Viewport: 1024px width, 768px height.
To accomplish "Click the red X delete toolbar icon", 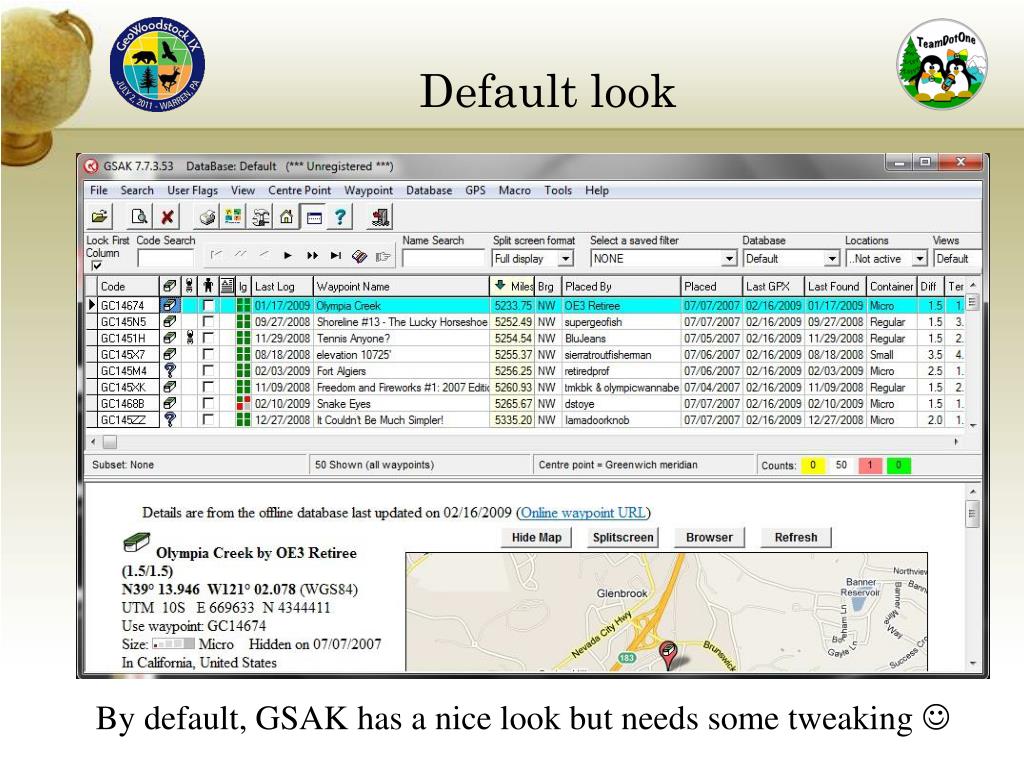I will point(167,216).
